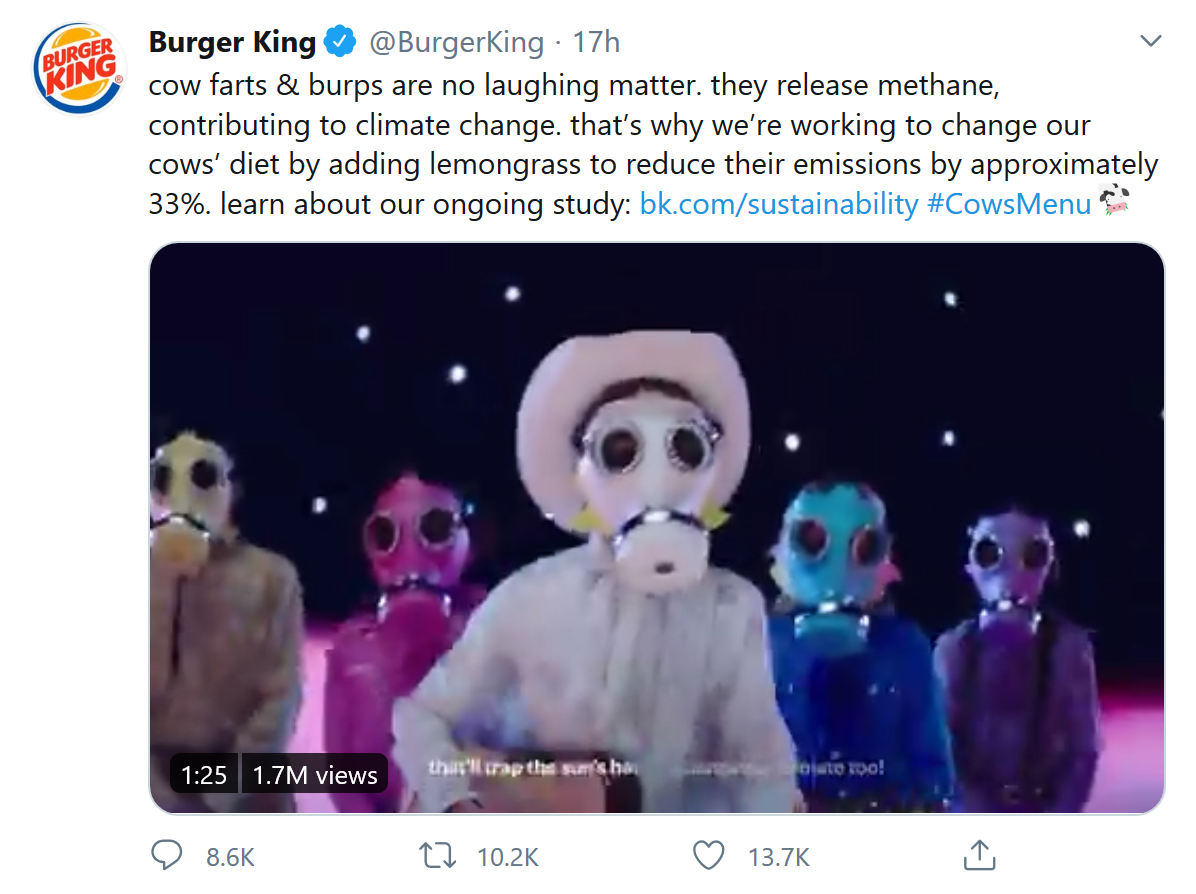Click the tweet text about cow methane
This screenshot has width=1196, height=894.
coord(600,125)
